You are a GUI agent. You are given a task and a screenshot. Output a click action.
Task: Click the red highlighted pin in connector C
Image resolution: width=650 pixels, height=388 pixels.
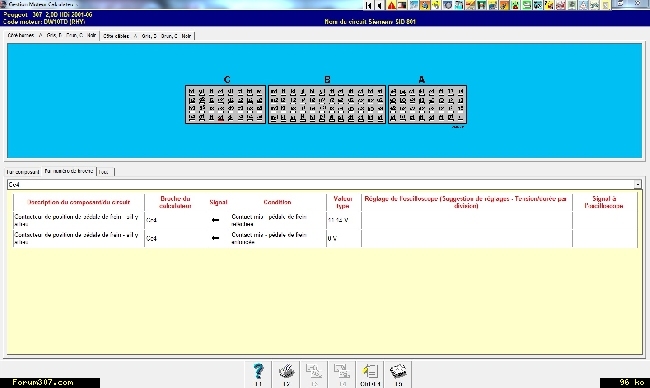coord(221,118)
